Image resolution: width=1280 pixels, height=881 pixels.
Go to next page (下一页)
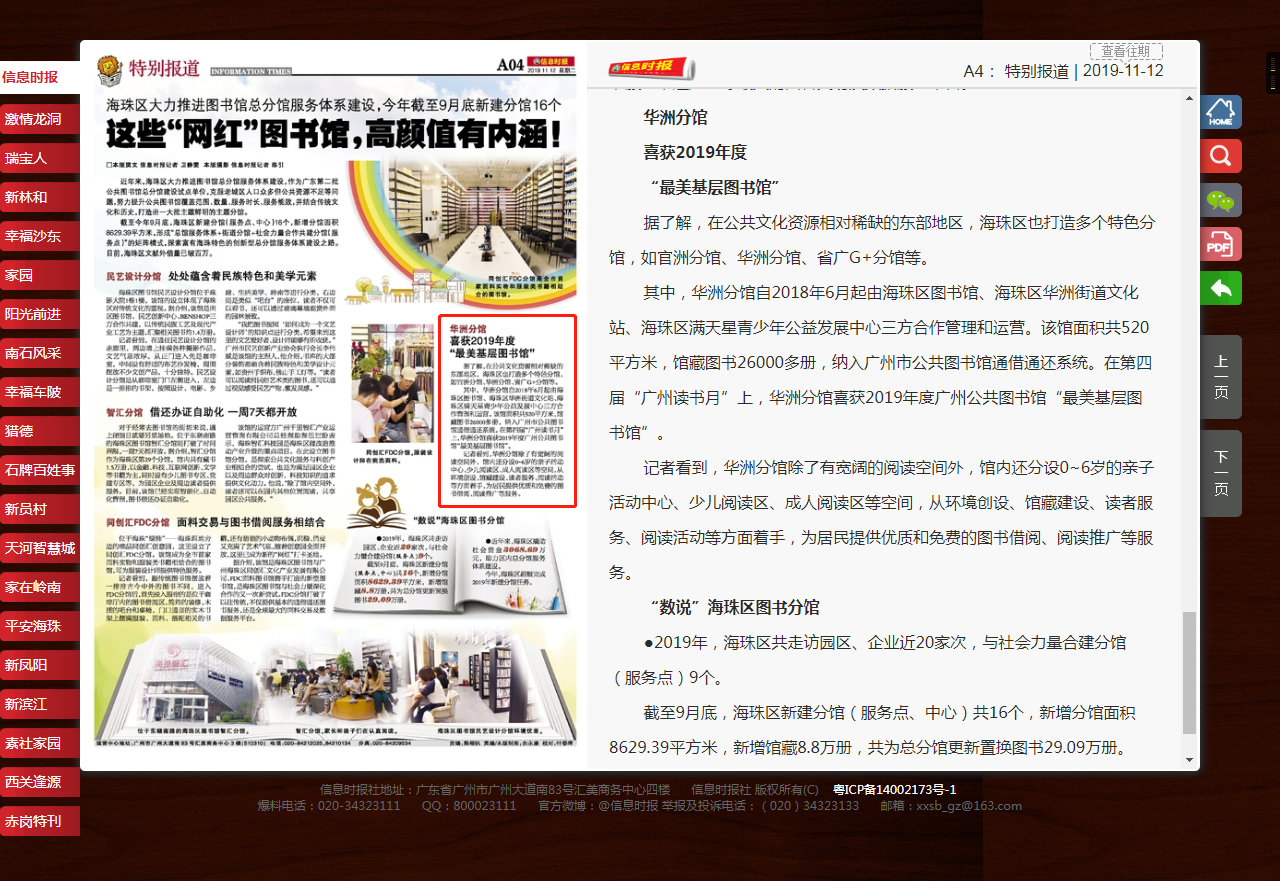1221,473
